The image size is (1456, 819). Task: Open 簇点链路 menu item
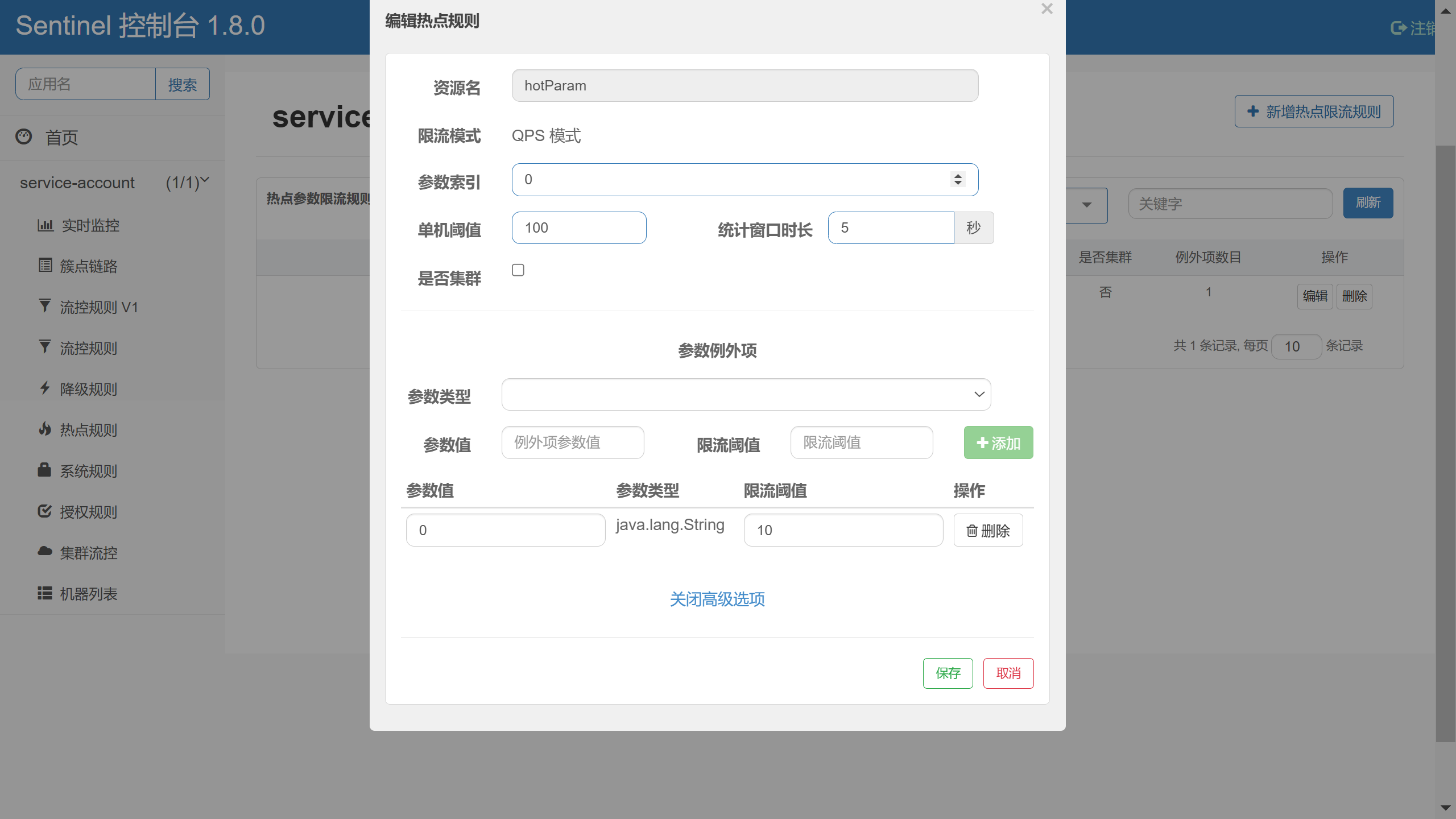coord(88,266)
